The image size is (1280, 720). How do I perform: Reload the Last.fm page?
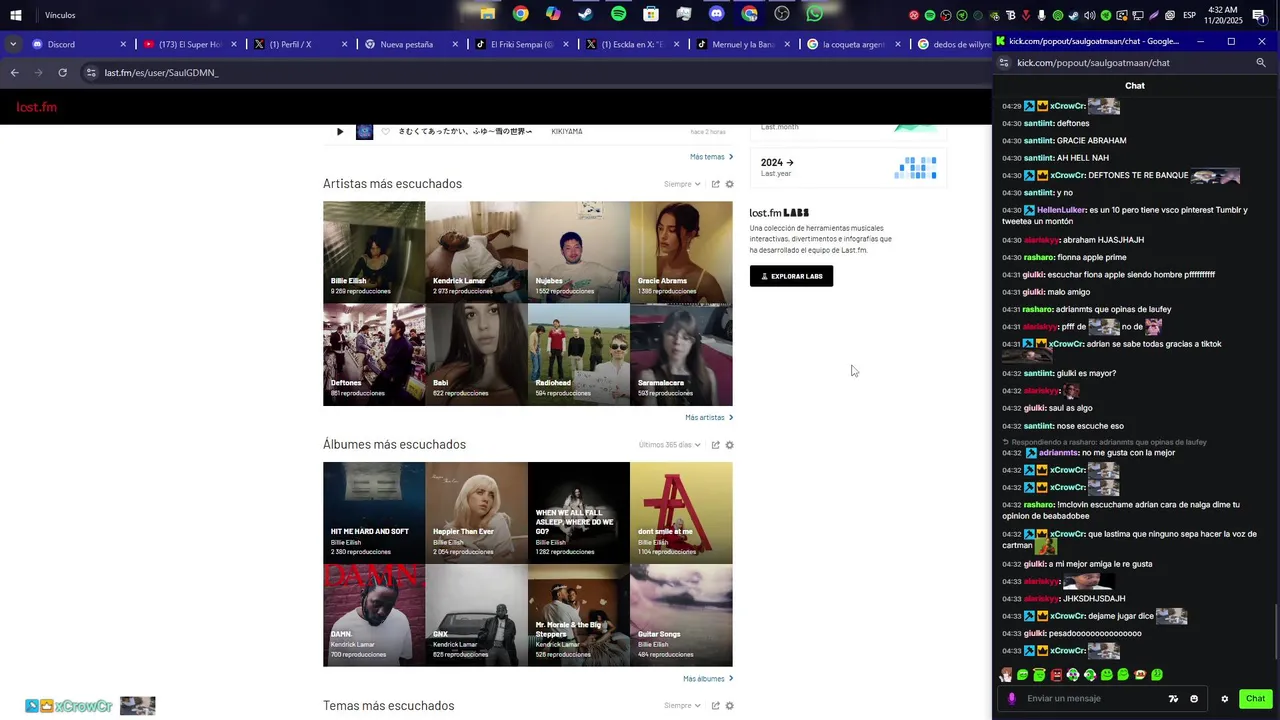62,73
